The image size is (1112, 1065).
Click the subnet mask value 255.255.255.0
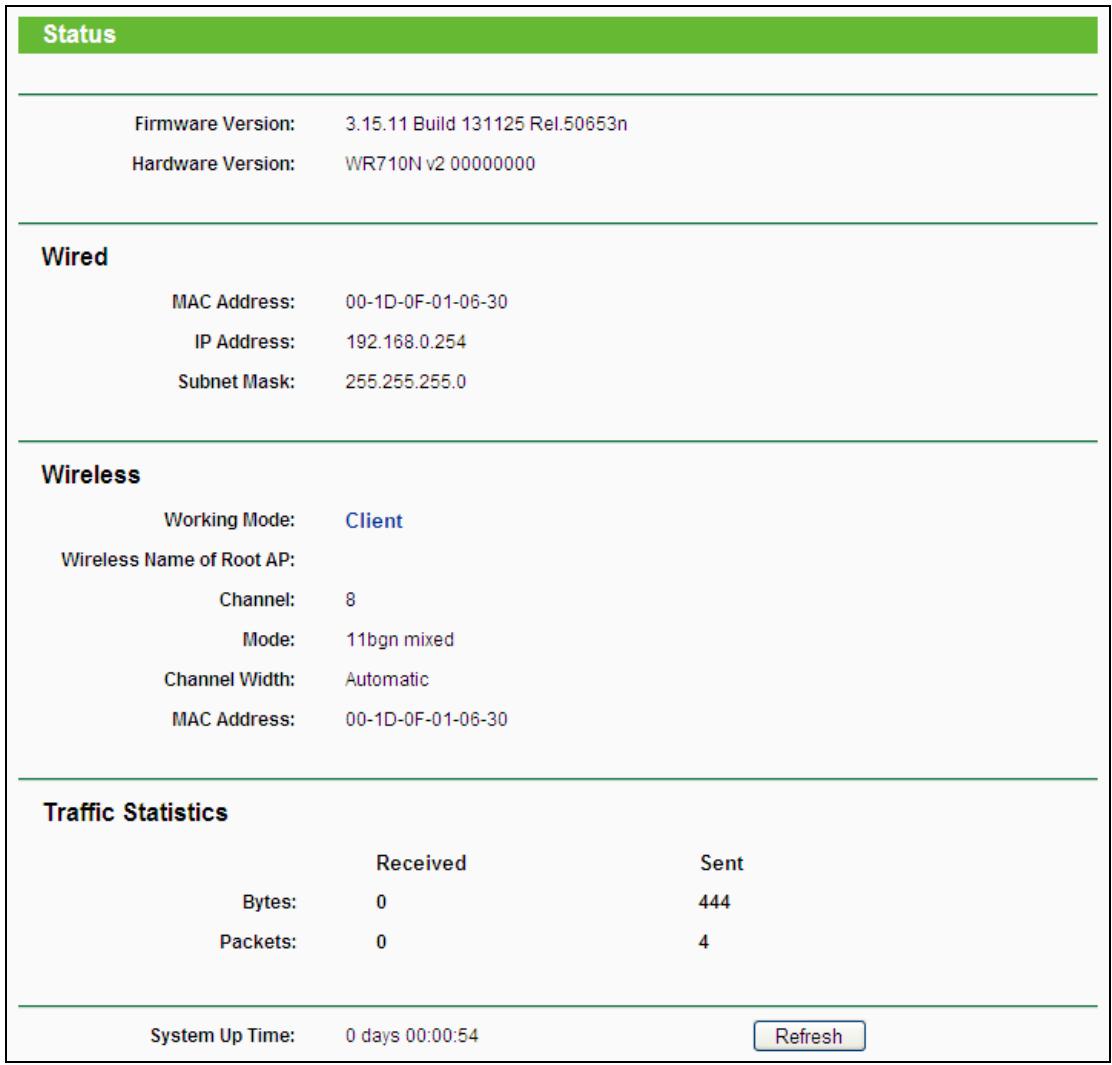(406, 381)
